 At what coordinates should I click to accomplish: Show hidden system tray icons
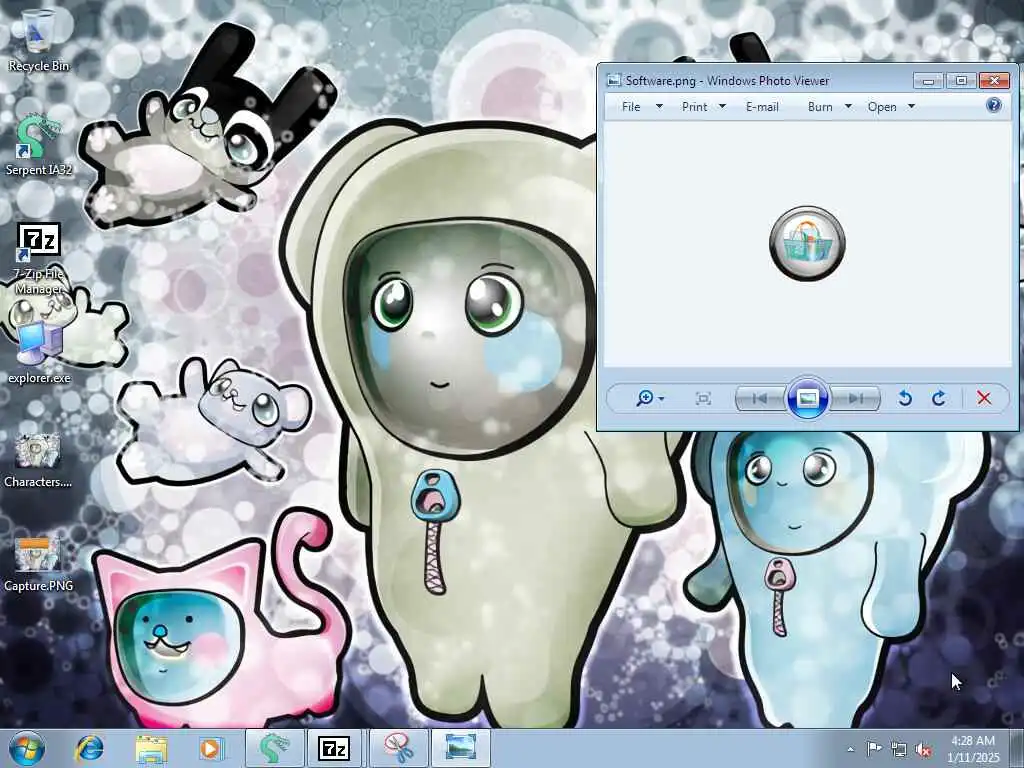coord(850,749)
